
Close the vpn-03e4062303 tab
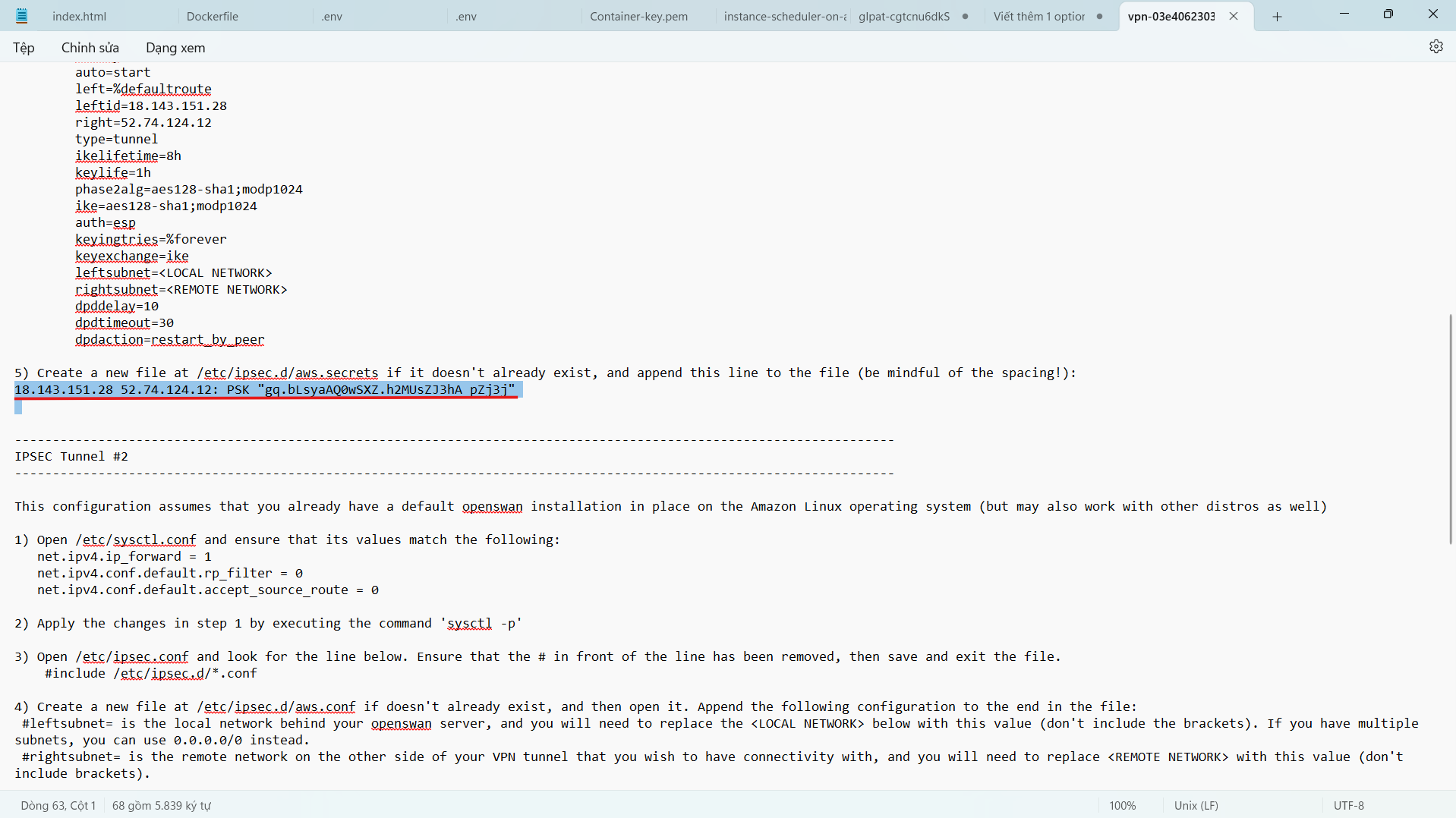(1234, 16)
